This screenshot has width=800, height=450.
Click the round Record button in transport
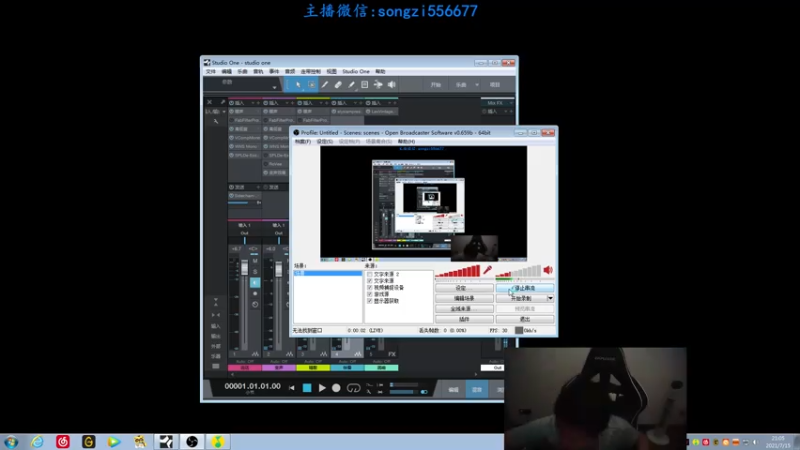point(336,388)
